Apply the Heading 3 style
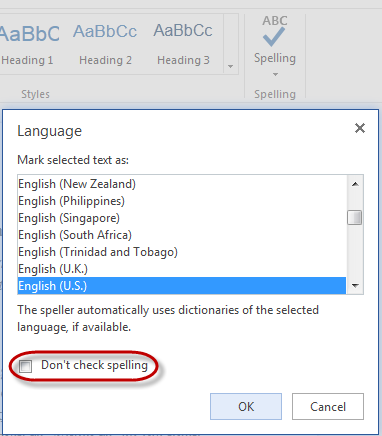The image size is (382, 436). click(183, 43)
